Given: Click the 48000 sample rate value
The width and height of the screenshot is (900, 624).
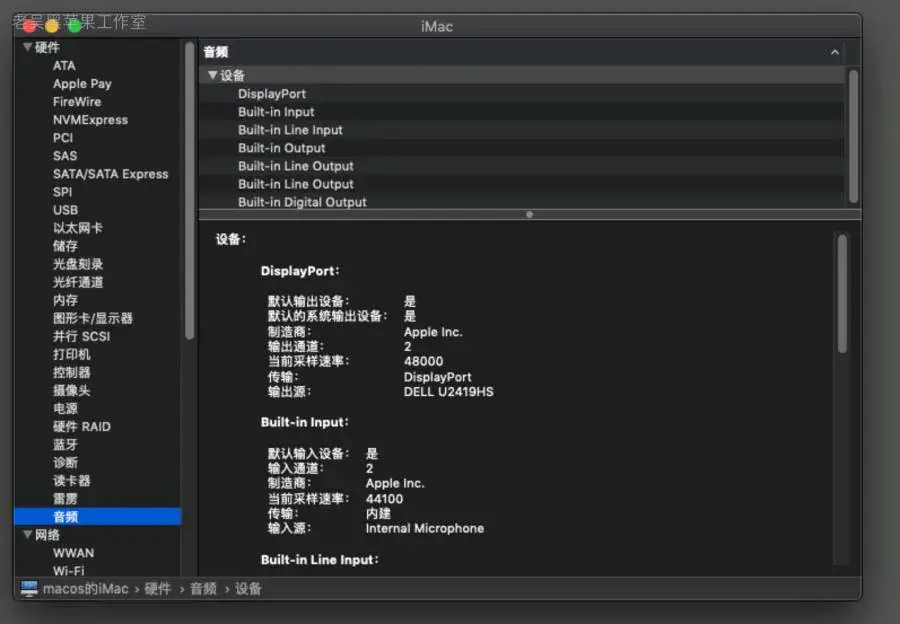Looking at the screenshot, I should pyautogui.click(x=424, y=361).
